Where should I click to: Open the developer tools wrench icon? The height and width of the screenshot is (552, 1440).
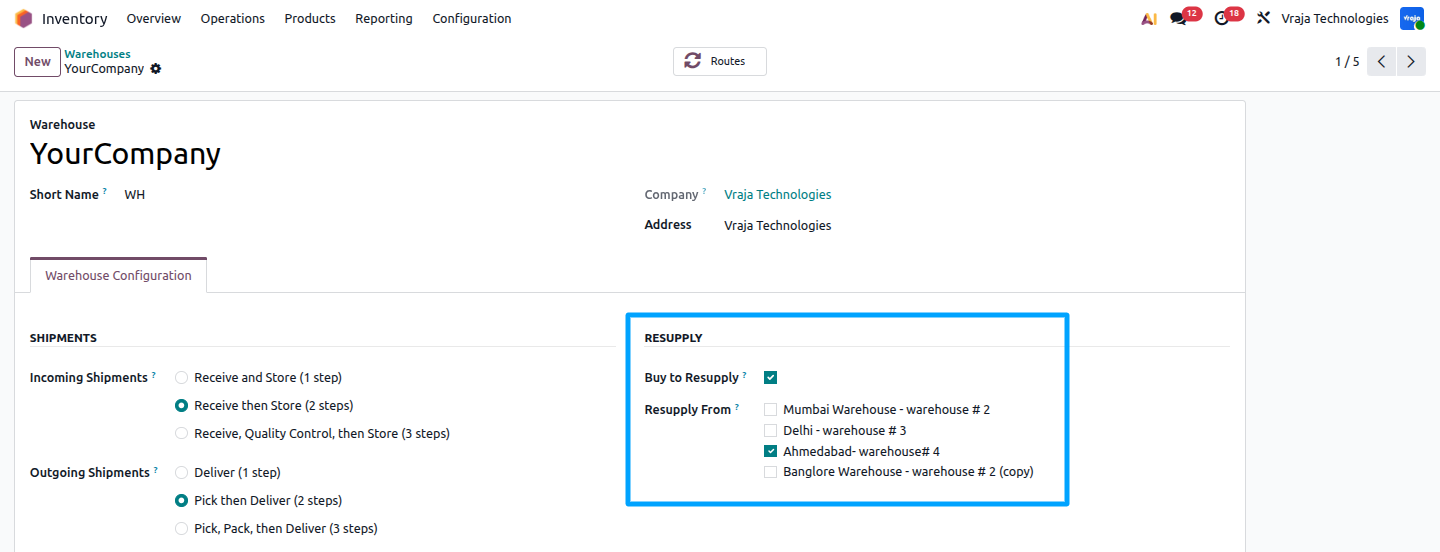[1263, 19]
